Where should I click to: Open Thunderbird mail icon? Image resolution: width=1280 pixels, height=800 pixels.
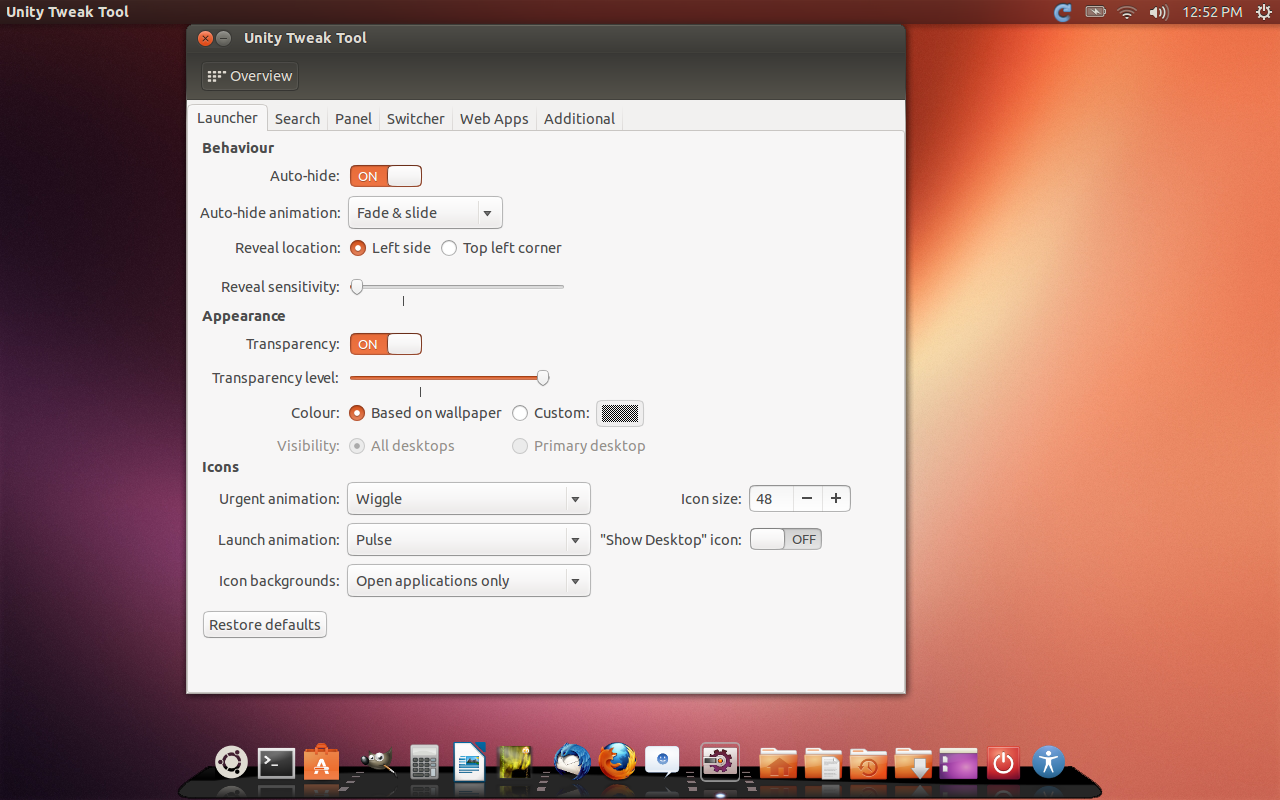[x=571, y=762]
